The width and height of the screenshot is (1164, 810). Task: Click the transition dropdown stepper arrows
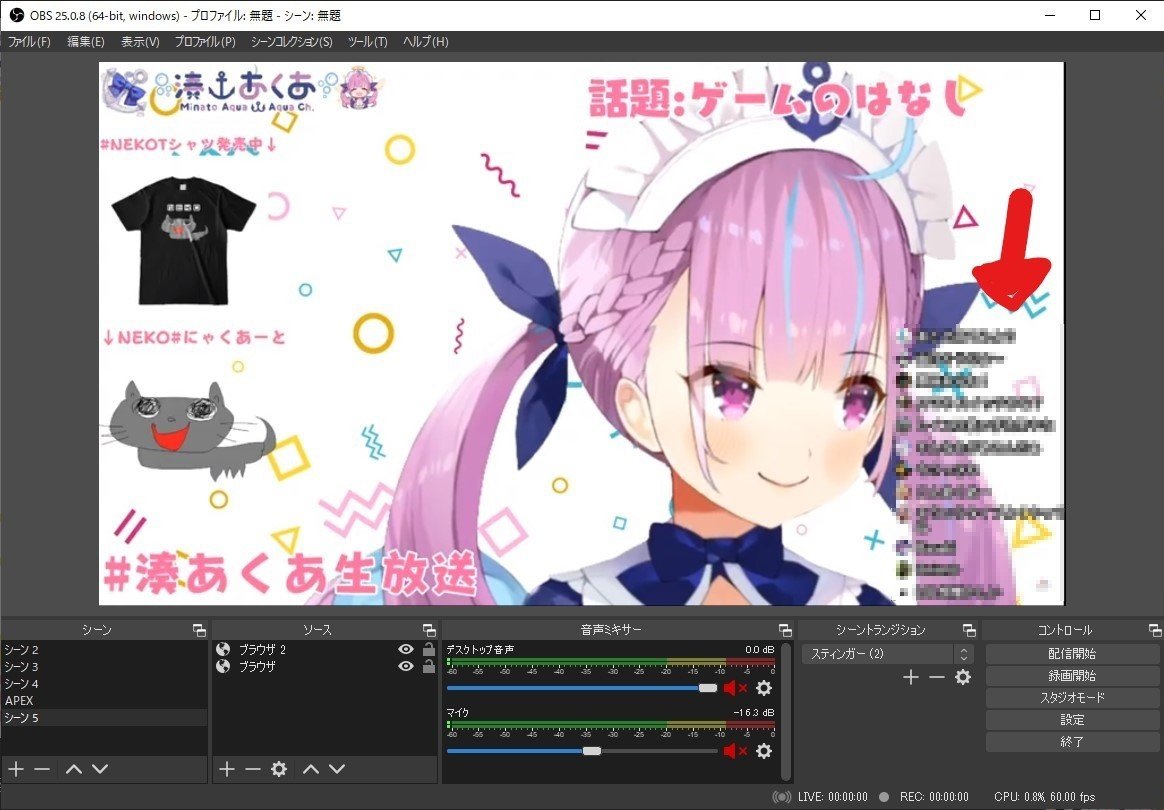(x=964, y=654)
